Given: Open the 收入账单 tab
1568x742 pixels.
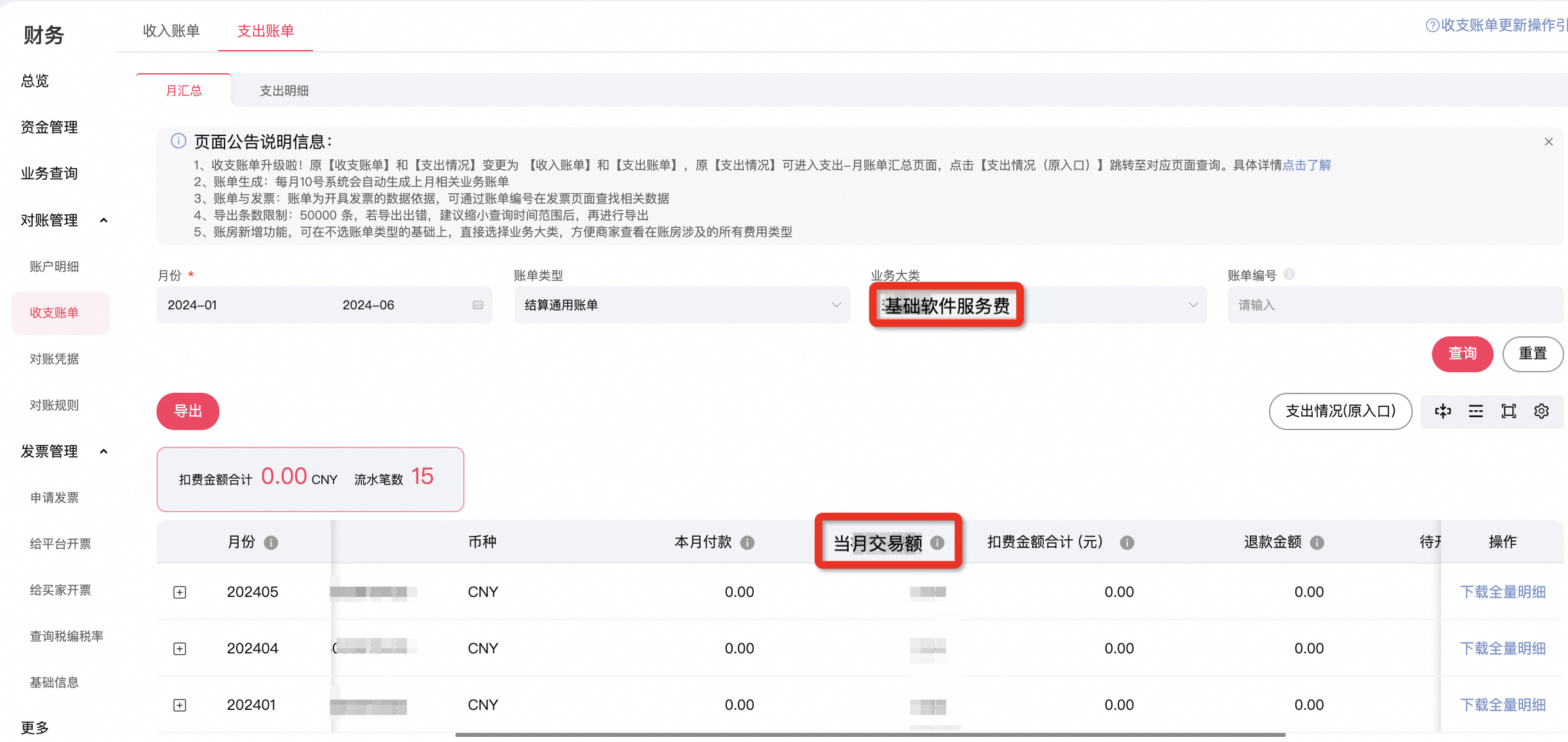Looking at the screenshot, I should [171, 31].
